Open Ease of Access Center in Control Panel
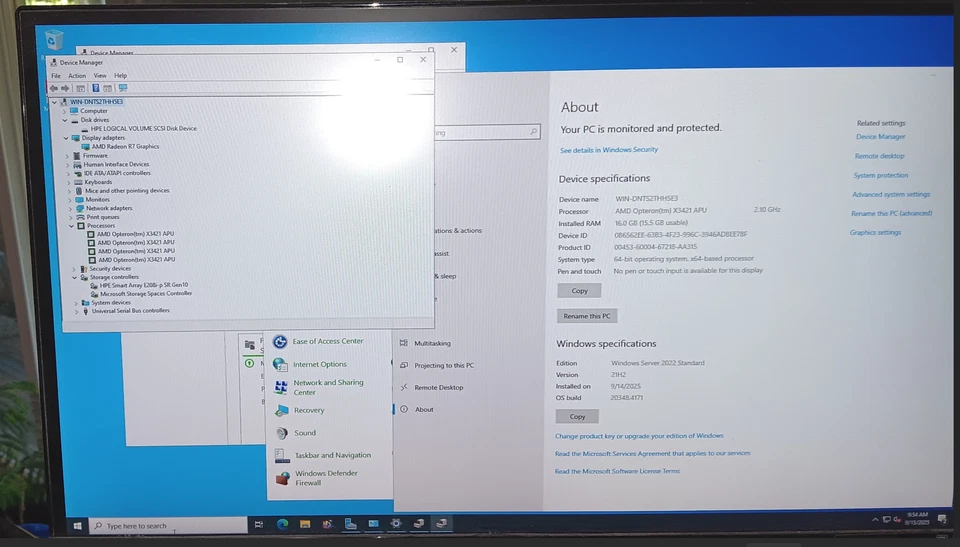 pyautogui.click(x=318, y=341)
